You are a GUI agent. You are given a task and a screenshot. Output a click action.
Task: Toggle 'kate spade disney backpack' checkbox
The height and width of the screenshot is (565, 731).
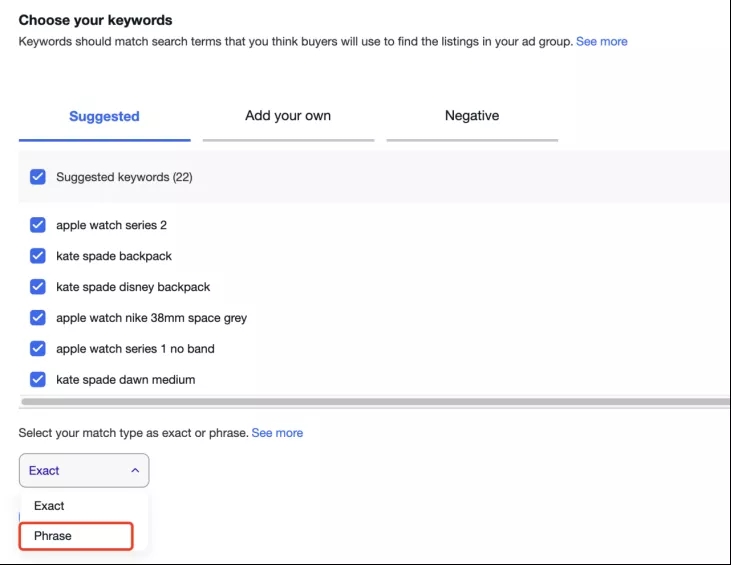[38, 287]
